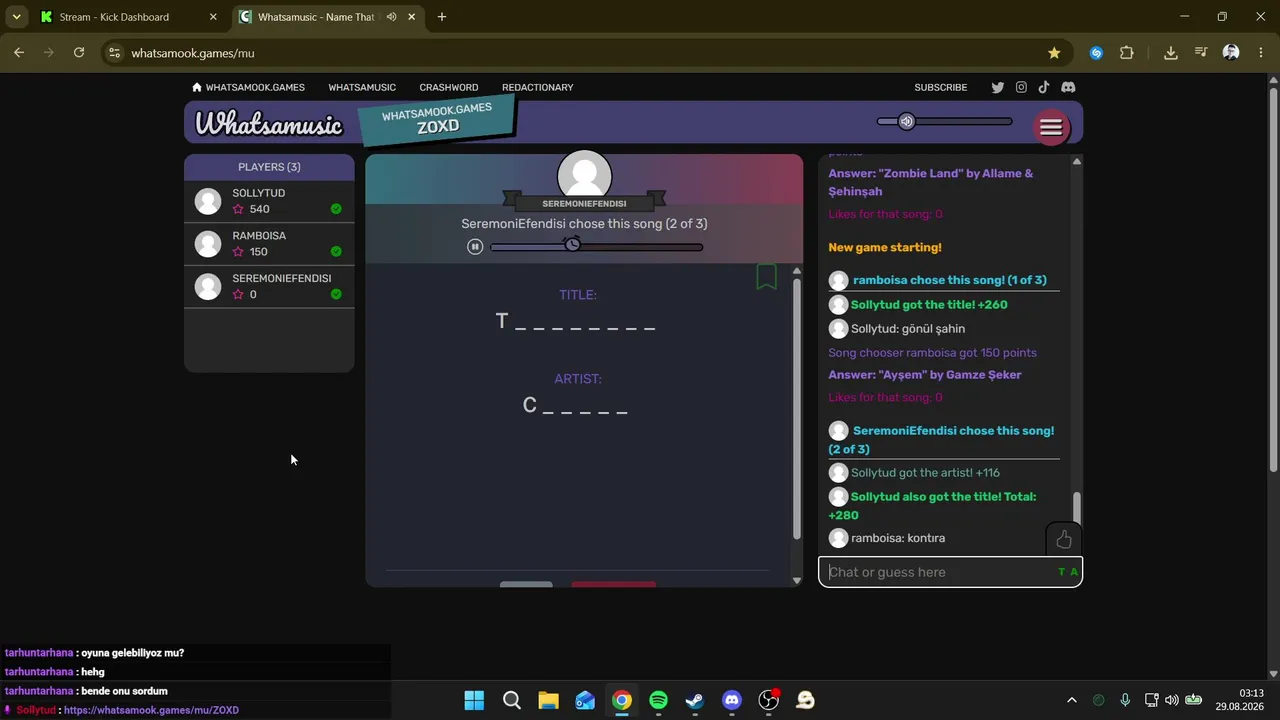Open the Shazam extension icon
Viewport: 1280px width, 720px height.
tap(1097, 53)
